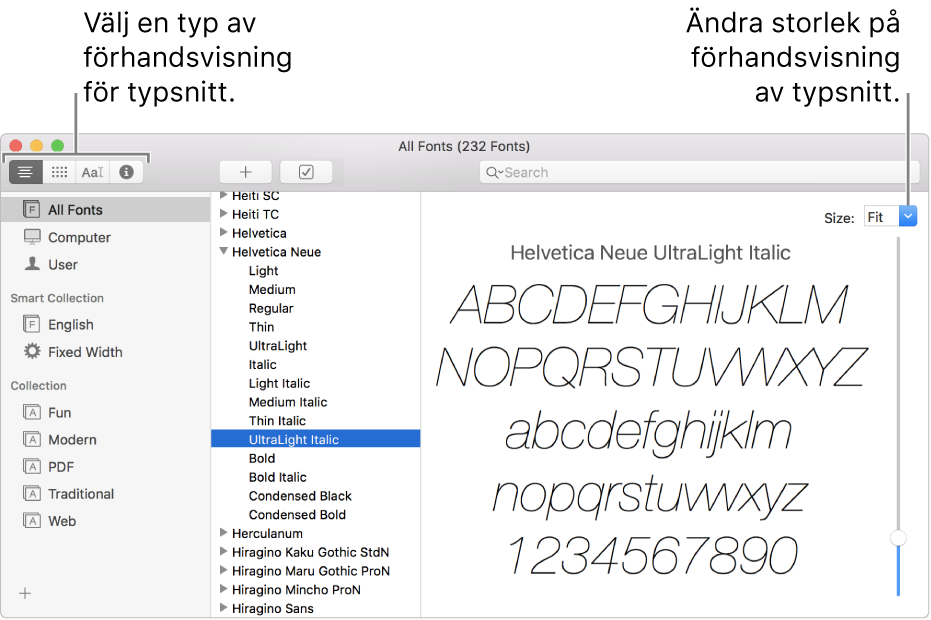Viewport: 931px width, 620px height.
Task: Select the Medium typeface
Action: (272, 290)
